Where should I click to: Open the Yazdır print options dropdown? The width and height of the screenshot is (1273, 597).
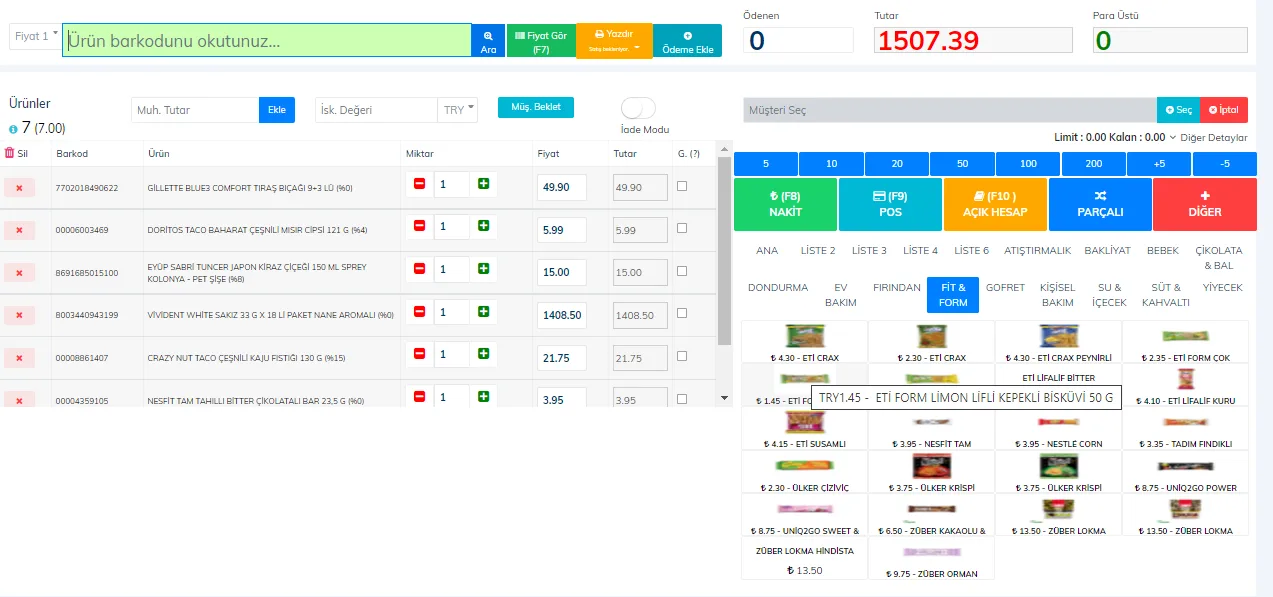614,41
